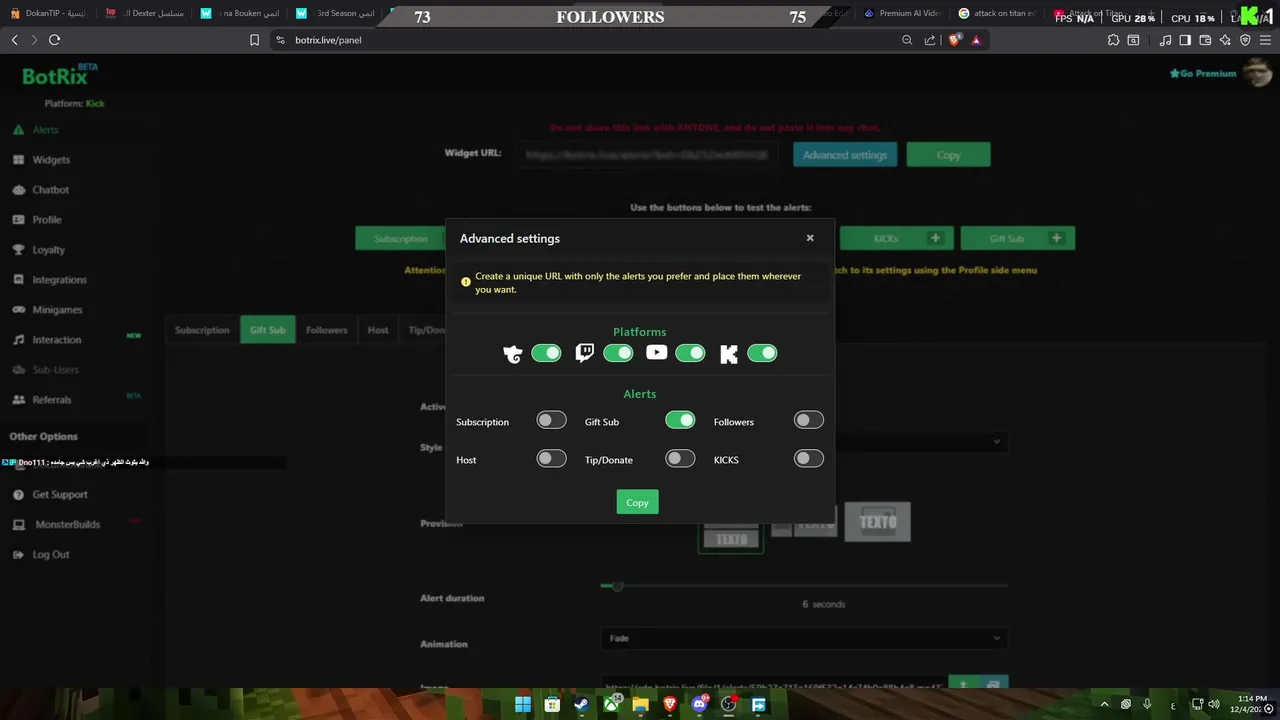Click the Copy button beside Widget URL

pos(948,155)
